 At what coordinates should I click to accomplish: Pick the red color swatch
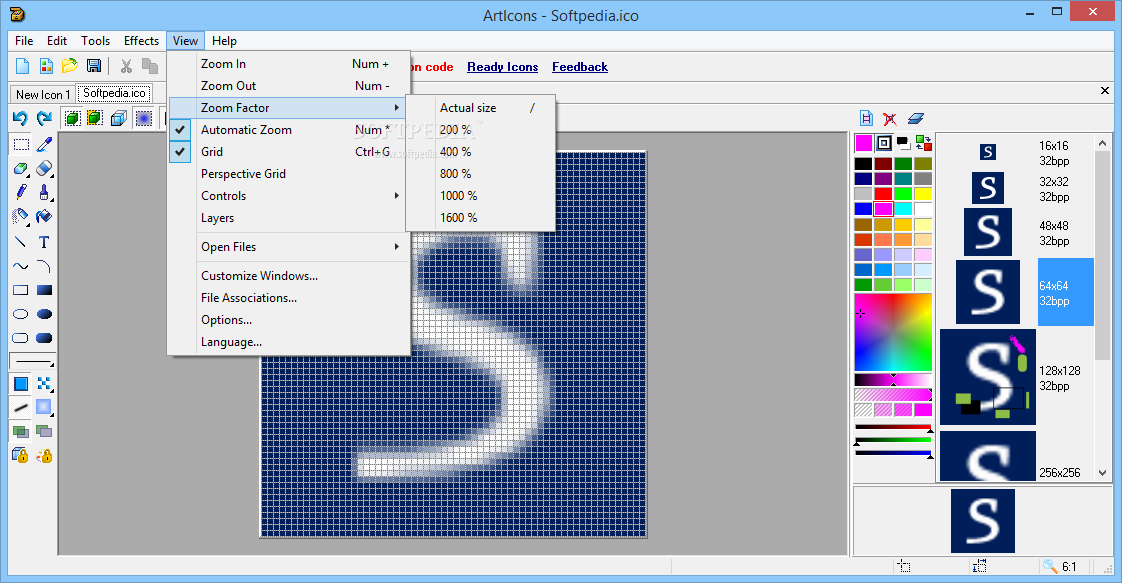(x=883, y=194)
